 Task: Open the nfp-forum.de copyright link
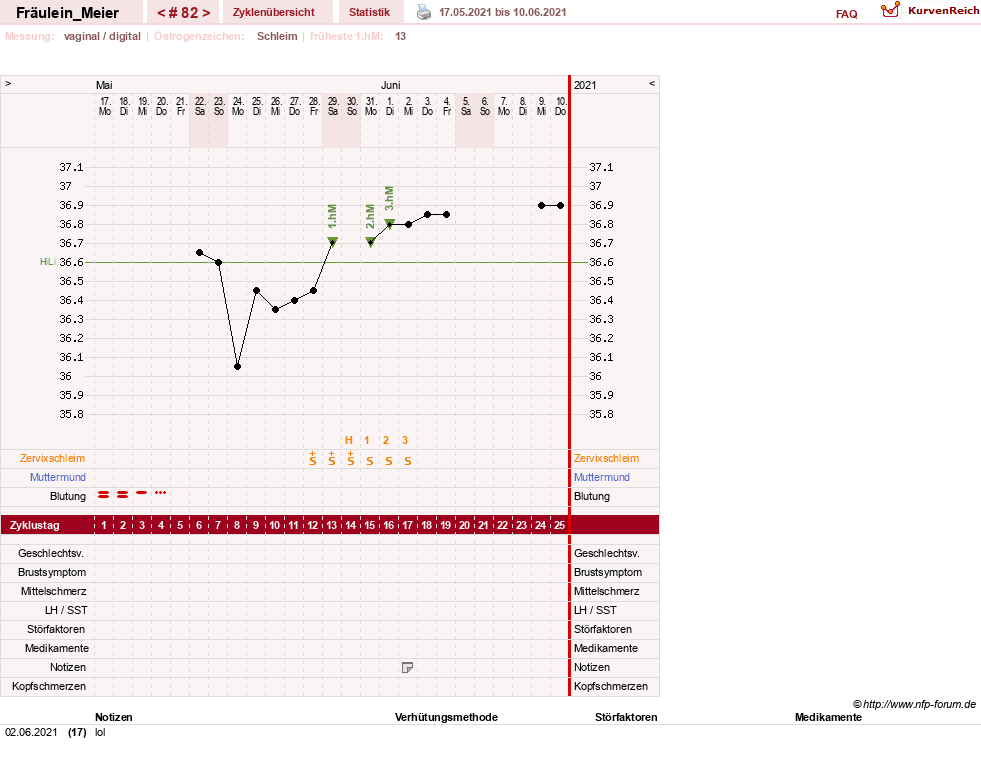coord(914,704)
